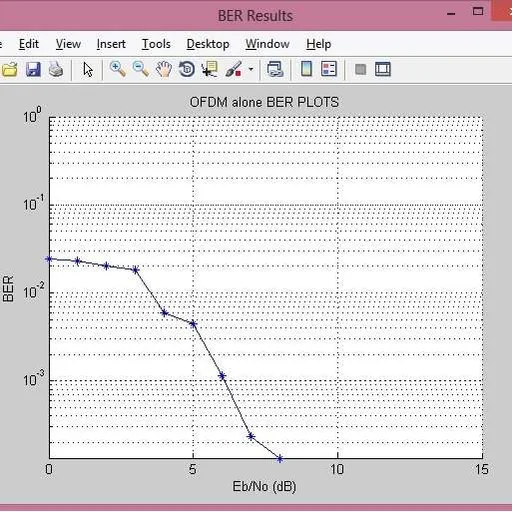This screenshot has width=512, height=512.
Task: Choose the Data Cursor tool
Action: pyautogui.click(x=210, y=69)
